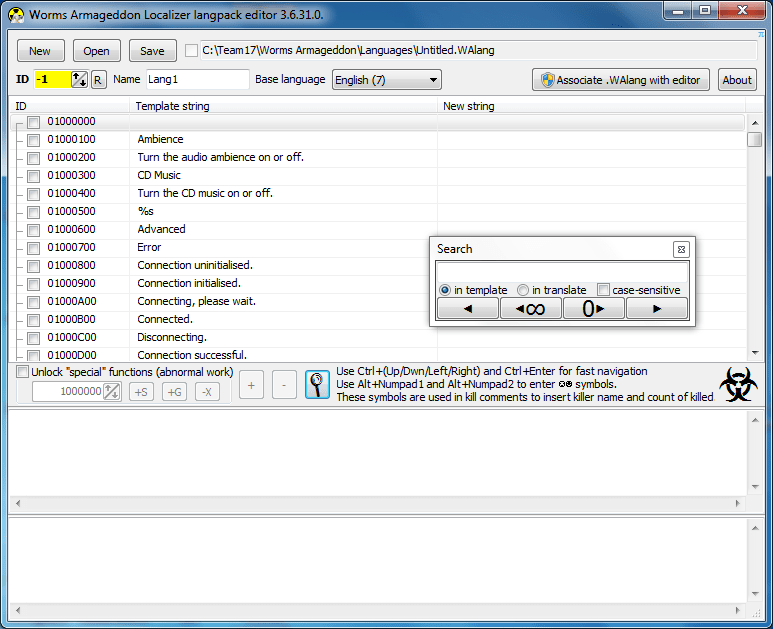Image resolution: width=773 pixels, height=629 pixels.
Task: Save the current langpack
Action: 152,51
